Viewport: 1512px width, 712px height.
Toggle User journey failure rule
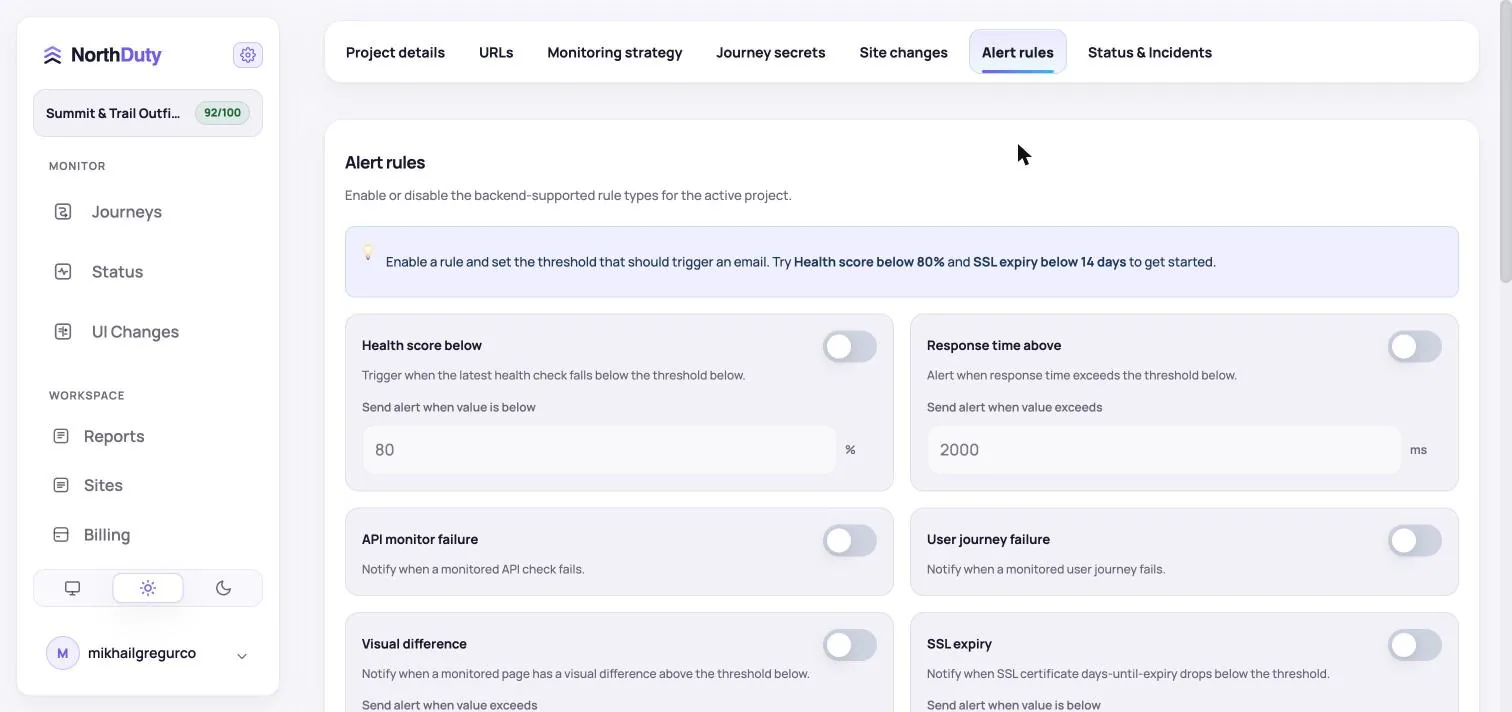point(1415,541)
